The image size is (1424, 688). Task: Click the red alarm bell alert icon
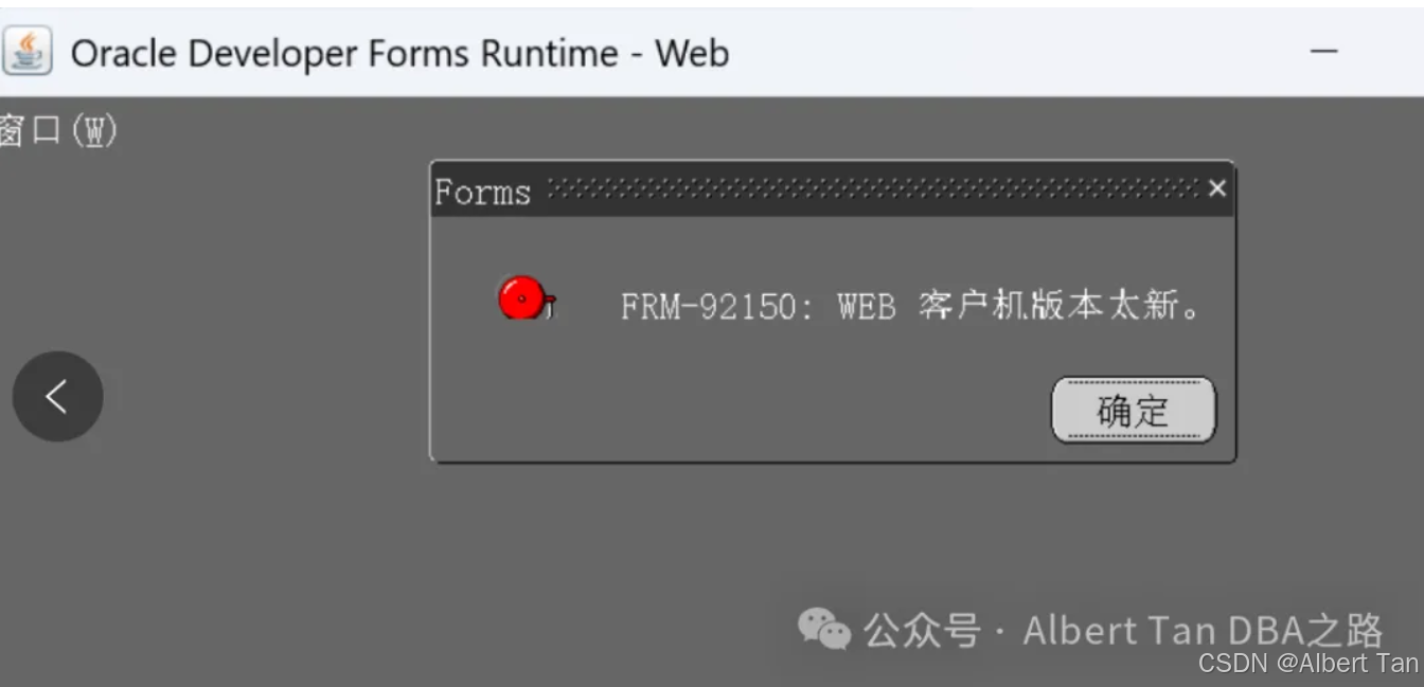[x=525, y=299]
